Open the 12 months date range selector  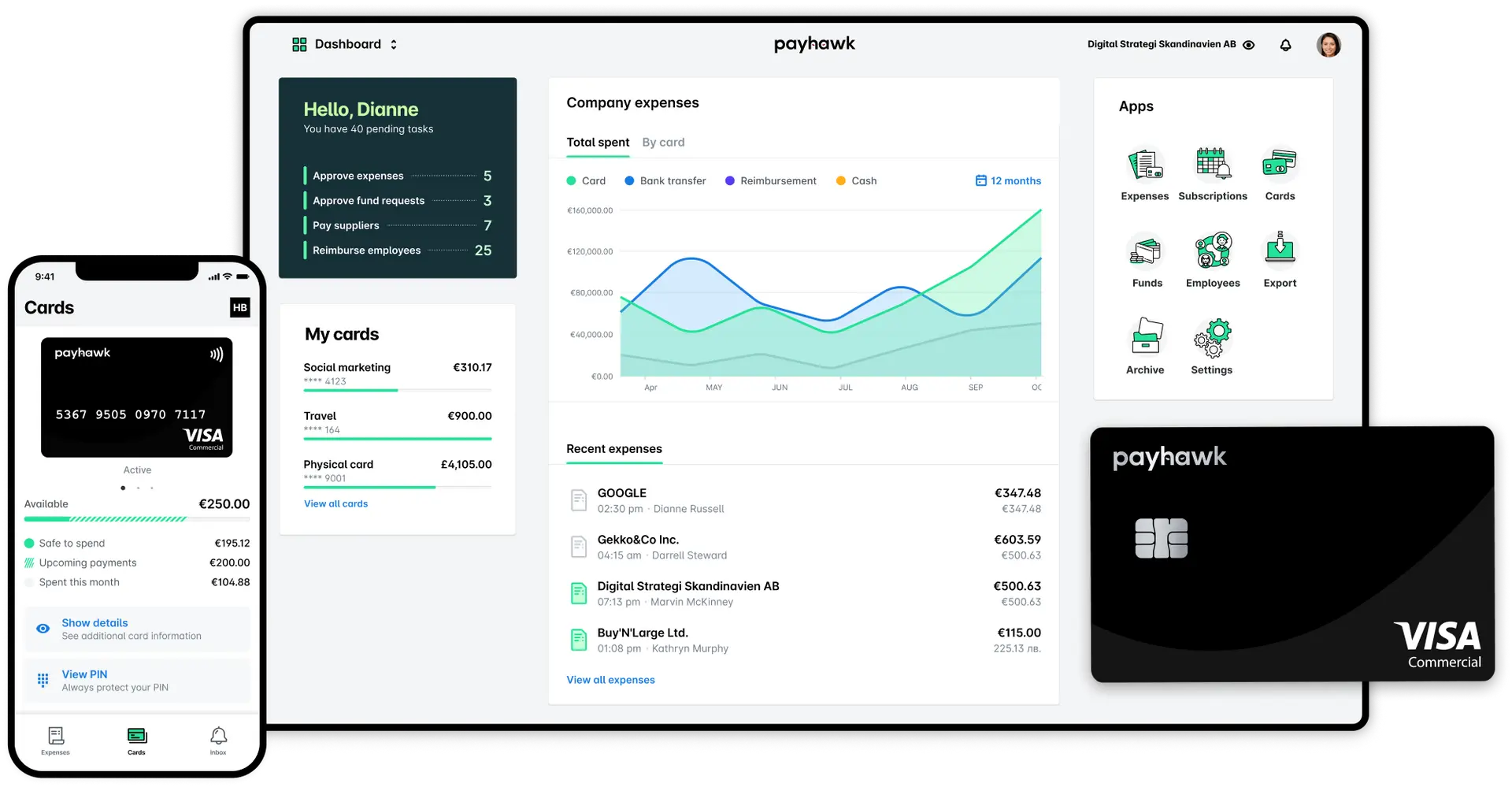(1008, 181)
